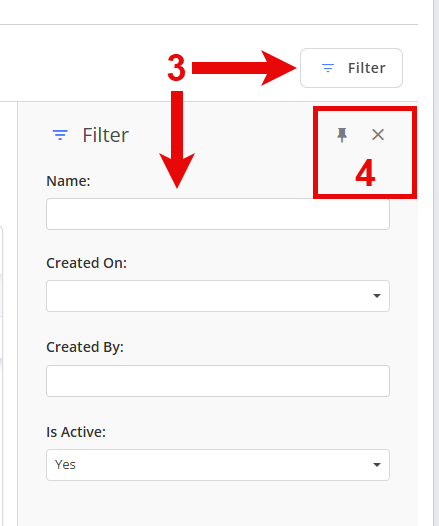Click the Filter button in the toolbar
The width and height of the screenshot is (439, 526).
(x=351, y=68)
